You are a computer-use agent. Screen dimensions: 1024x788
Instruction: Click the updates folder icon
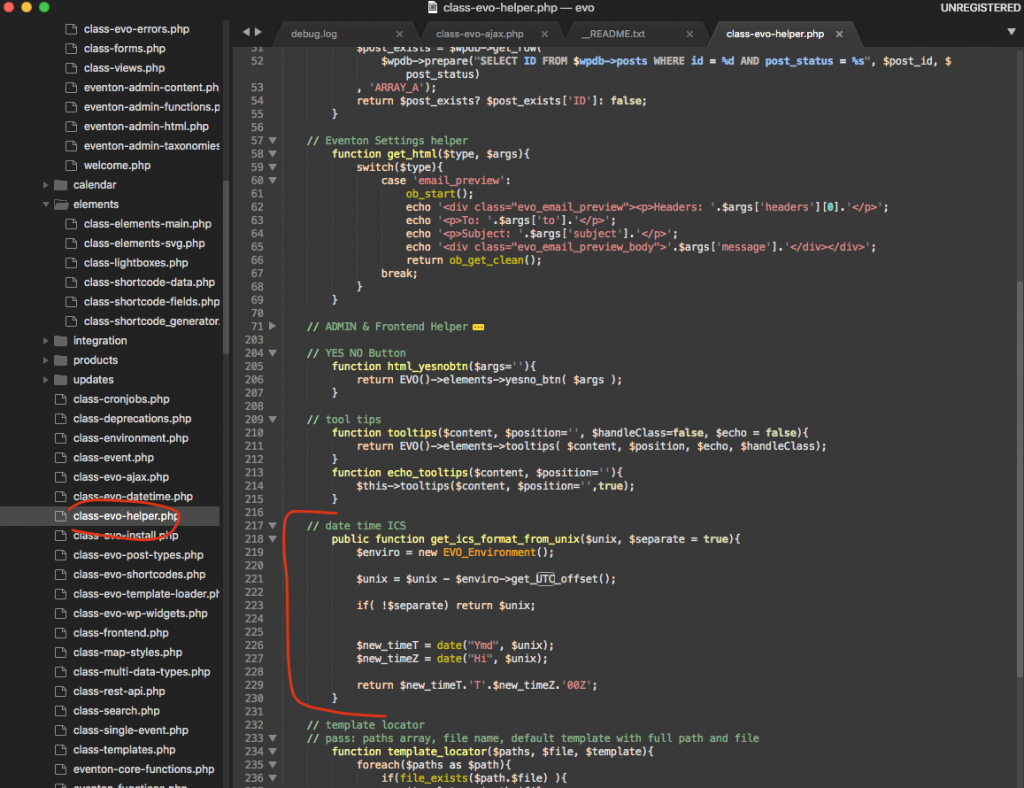pos(61,380)
